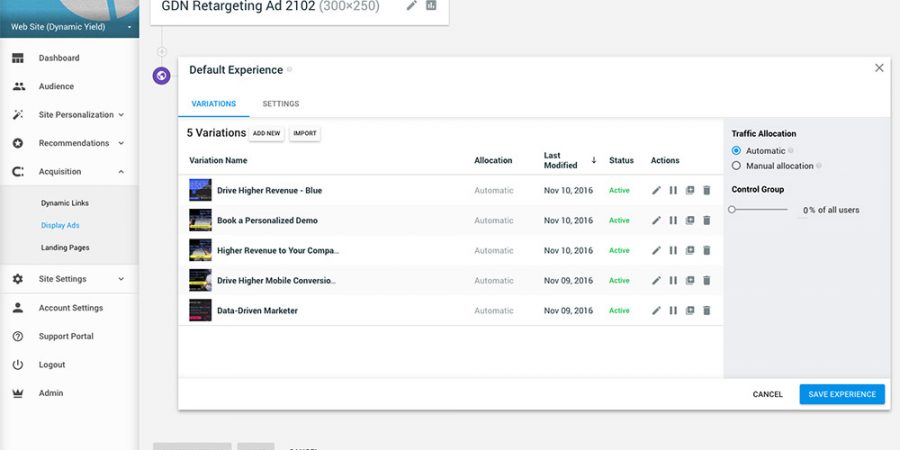The height and width of the screenshot is (450, 900).
Task: Duplicate the Drive Higher Mobile Conversio.. variation
Action: 690,281
